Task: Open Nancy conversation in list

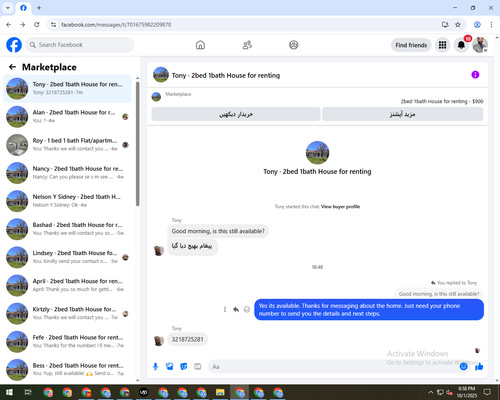Action: [67, 173]
